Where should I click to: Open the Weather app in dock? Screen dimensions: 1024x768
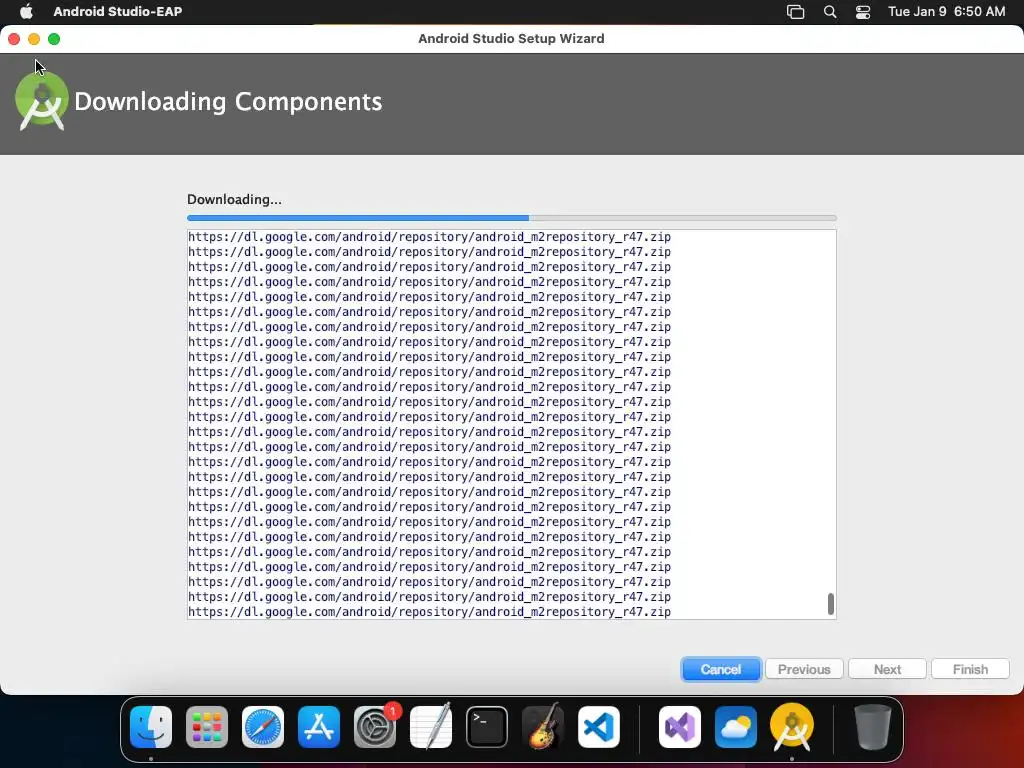[735, 727]
